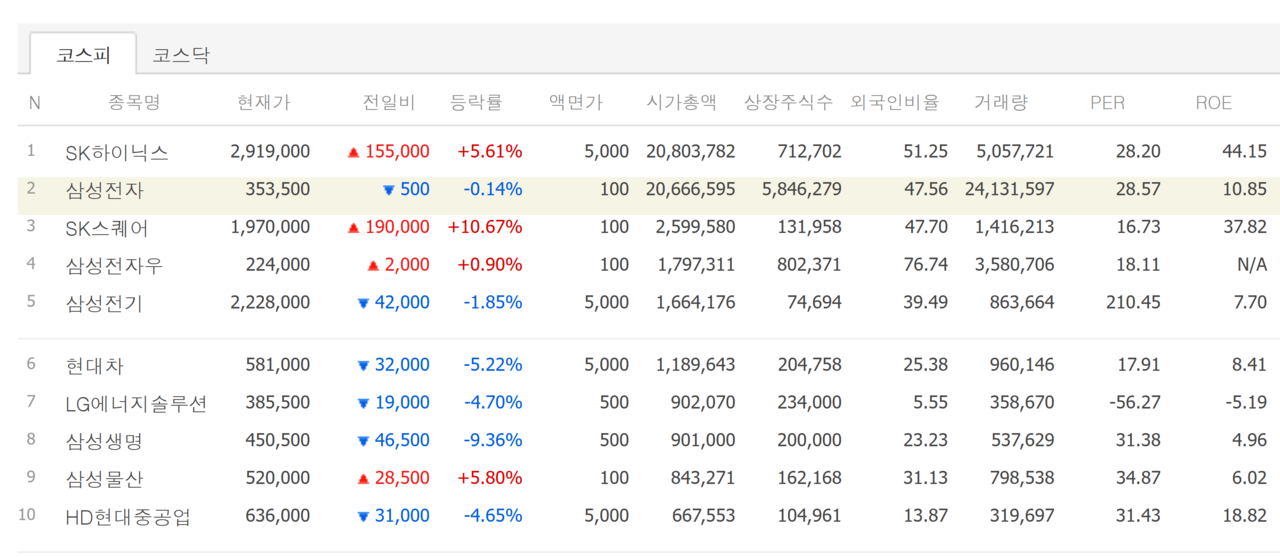Screen dimensions: 1280x557
Task: Click the ROE column header
Action: coord(1214,102)
